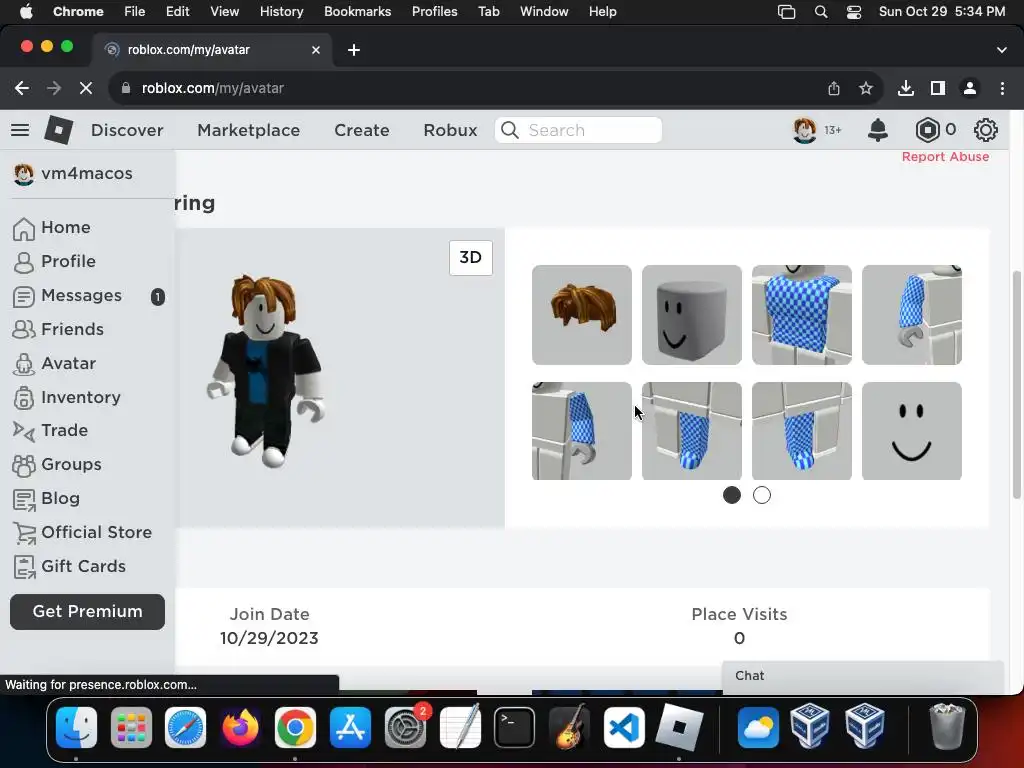Viewport: 1024px width, 768px height.
Task: Launch Terminal from the Dock
Action: 514,728
